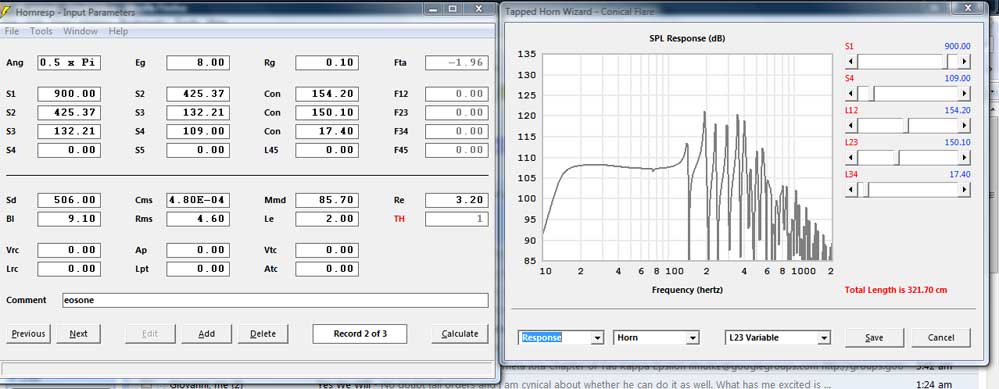Click the Re field showing 3.20
Image resolution: width=999 pixels, height=389 pixels.
point(457,200)
